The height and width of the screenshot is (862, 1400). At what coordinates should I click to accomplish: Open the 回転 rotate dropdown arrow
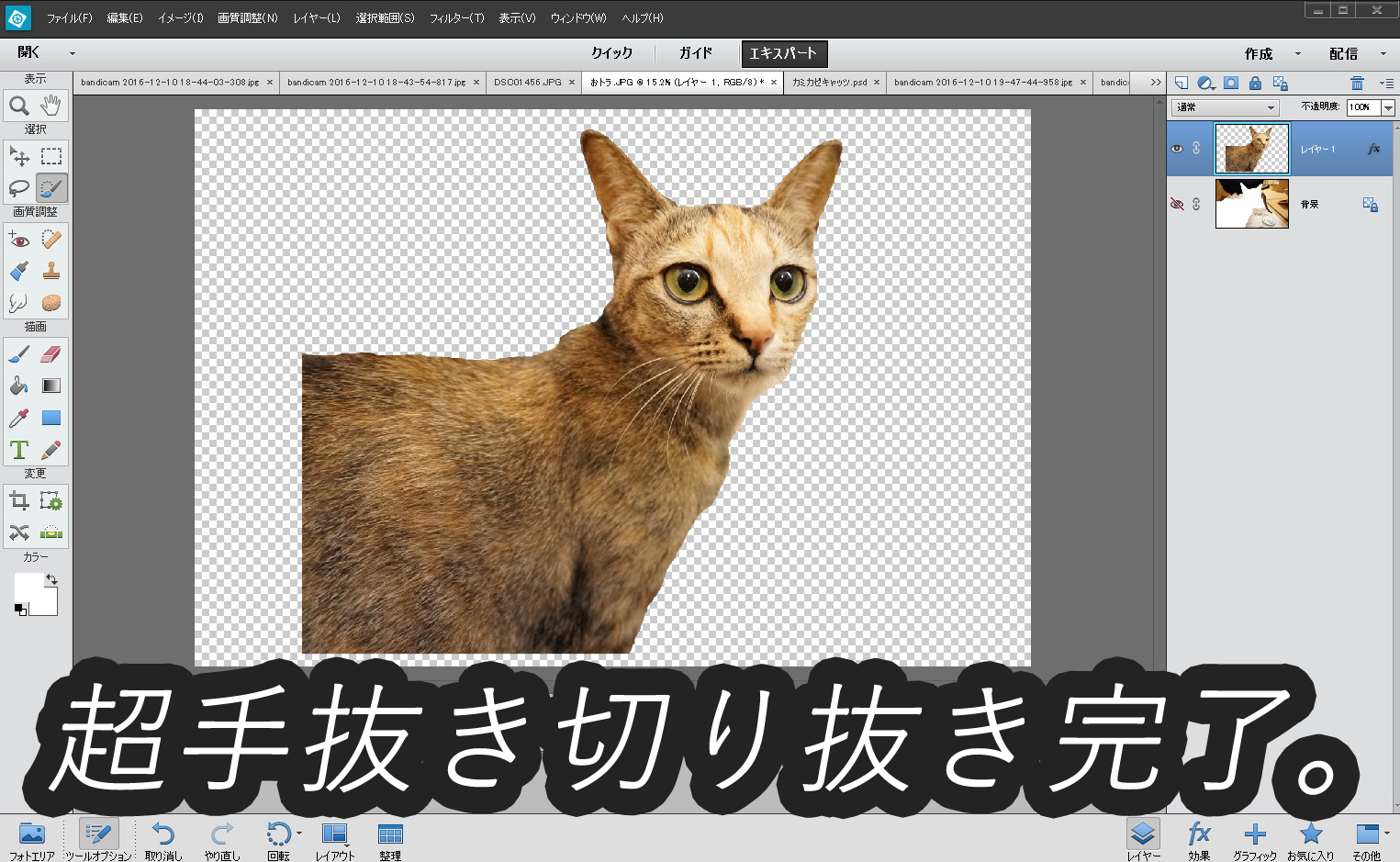(299, 833)
